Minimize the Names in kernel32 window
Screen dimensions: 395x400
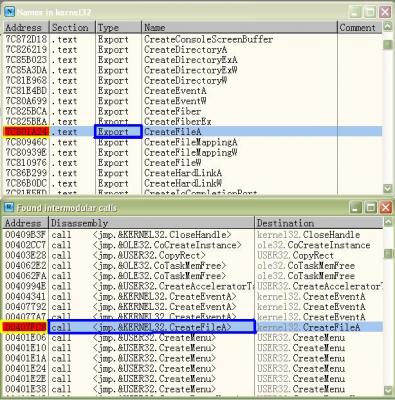pyautogui.click(x=355, y=12)
